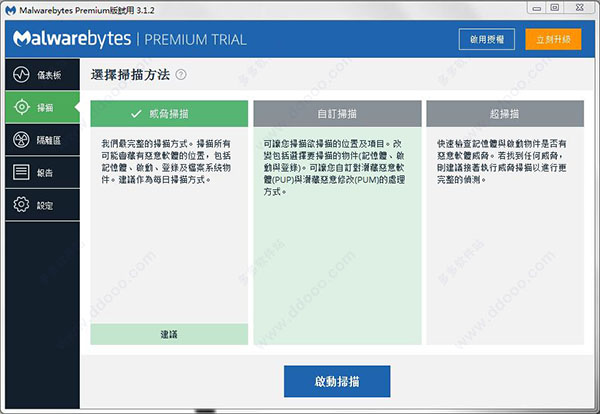Choose the 威脅掃描 scan method header
The height and width of the screenshot is (414, 600).
click(x=169, y=114)
